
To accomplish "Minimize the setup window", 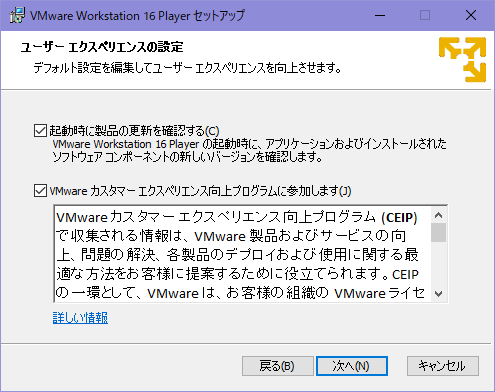I will pyautogui.click(x=380, y=15).
